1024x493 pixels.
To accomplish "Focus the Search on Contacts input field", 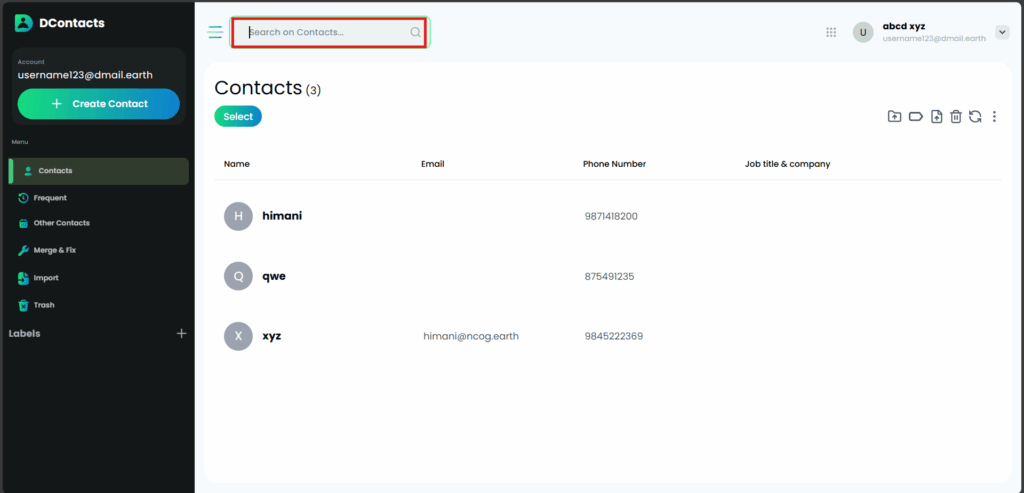I will pyautogui.click(x=327, y=32).
